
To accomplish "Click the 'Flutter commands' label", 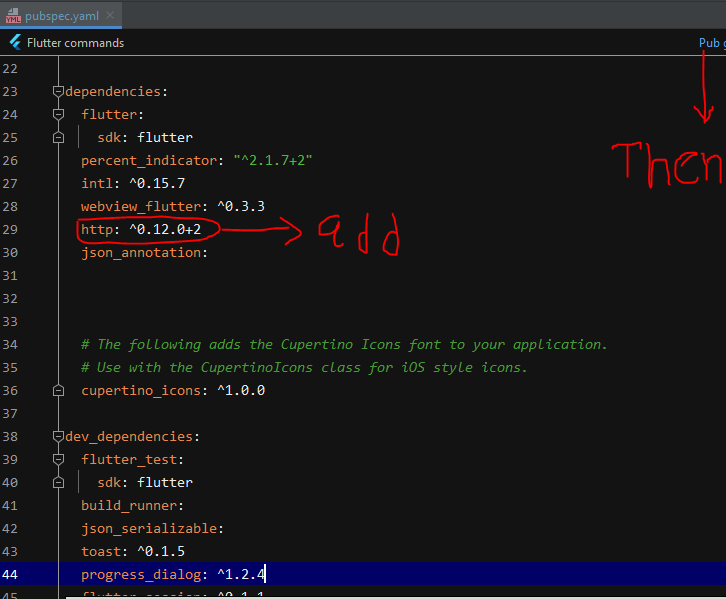I will pyautogui.click(x=75, y=43).
